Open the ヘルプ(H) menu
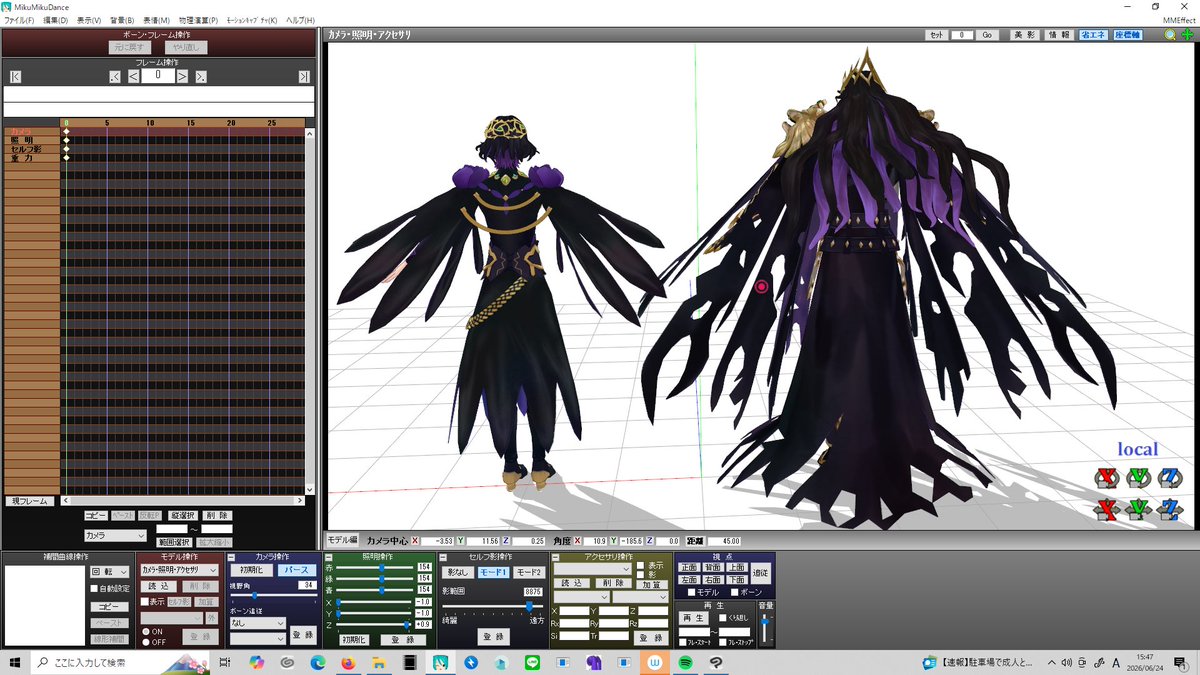The width and height of the screenshot is (1200, 675). (300, 20)
